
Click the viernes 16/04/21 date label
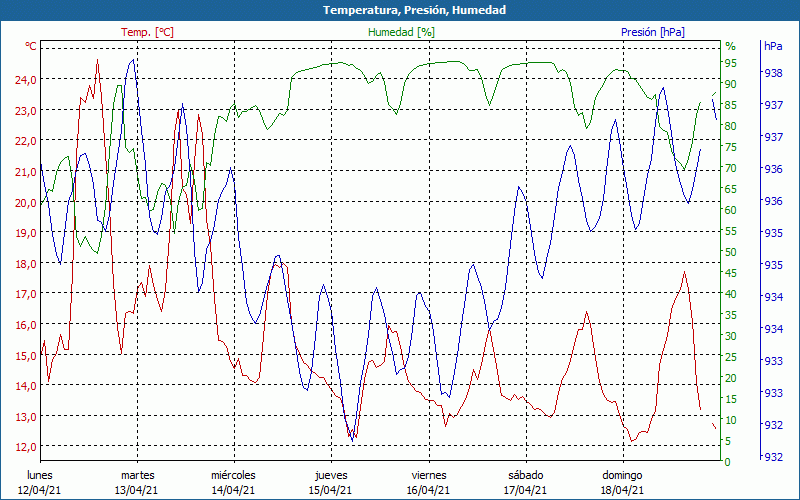click(429, 483)
